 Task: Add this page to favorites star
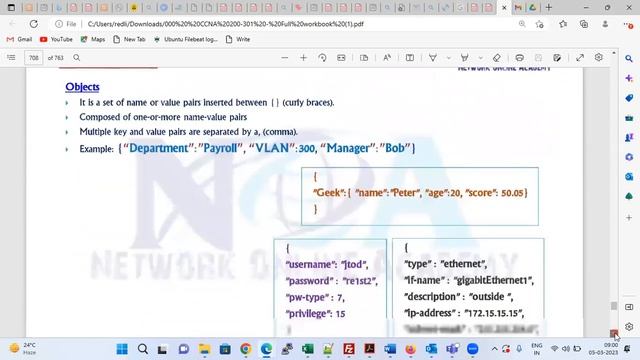coord(540,24)
